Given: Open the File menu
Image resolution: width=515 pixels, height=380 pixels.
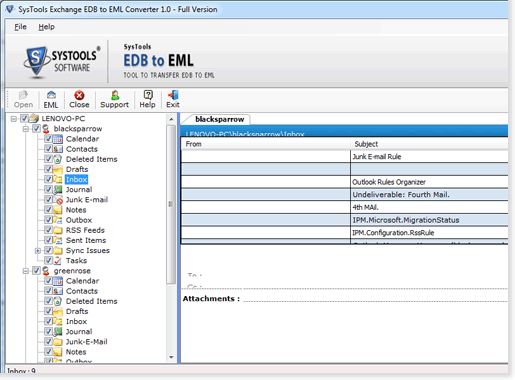Looking at the screenshot, I should pyautogui.click(x=20, y=27).
